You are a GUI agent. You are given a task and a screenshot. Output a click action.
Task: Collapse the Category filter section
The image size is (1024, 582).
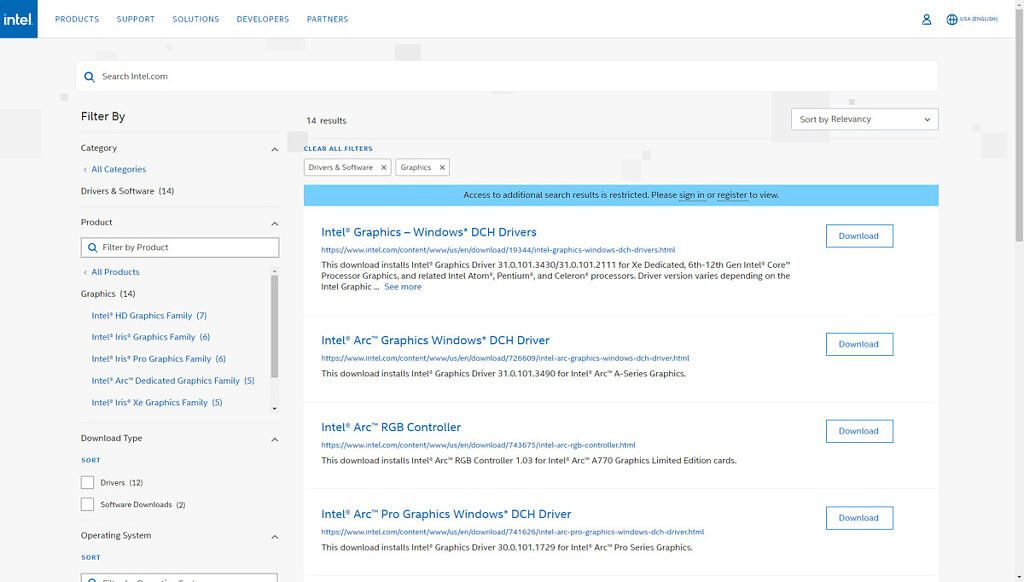tap(275, 149)
